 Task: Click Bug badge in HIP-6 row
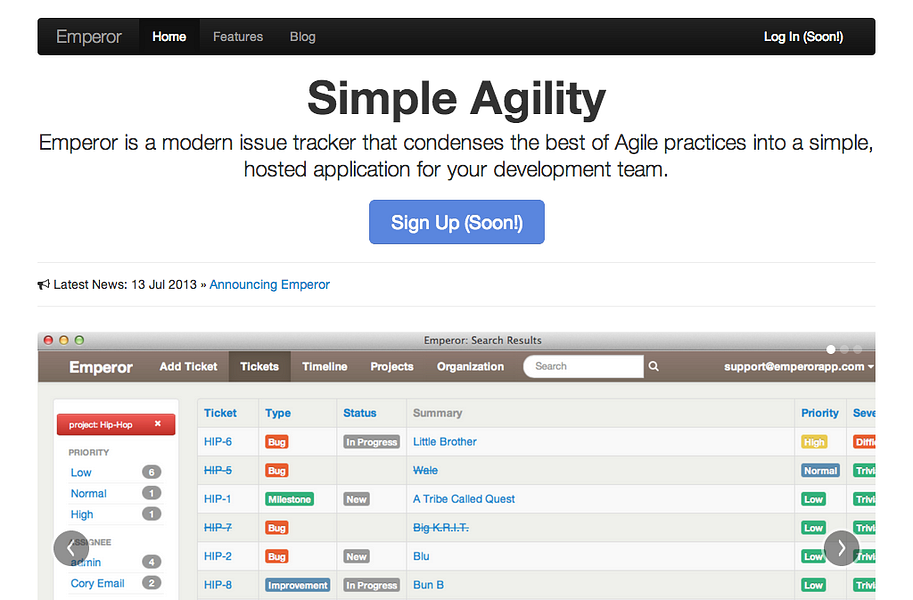(277, 442)
